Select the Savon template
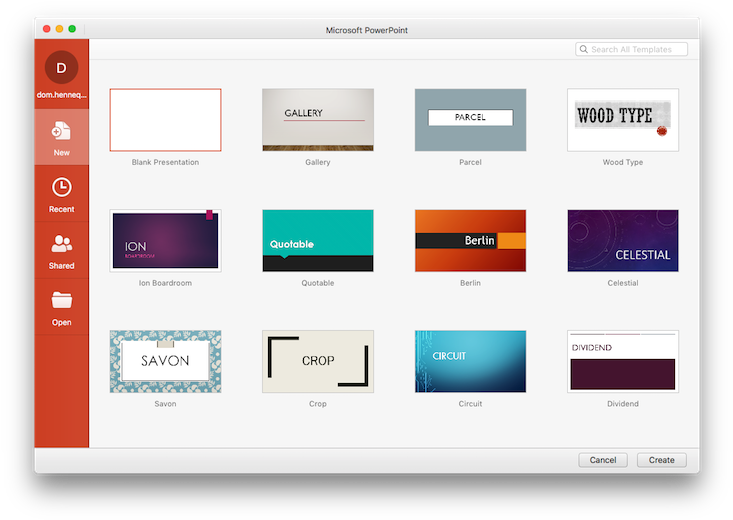This screenshot has height=520, width=733. click(165, 361)
